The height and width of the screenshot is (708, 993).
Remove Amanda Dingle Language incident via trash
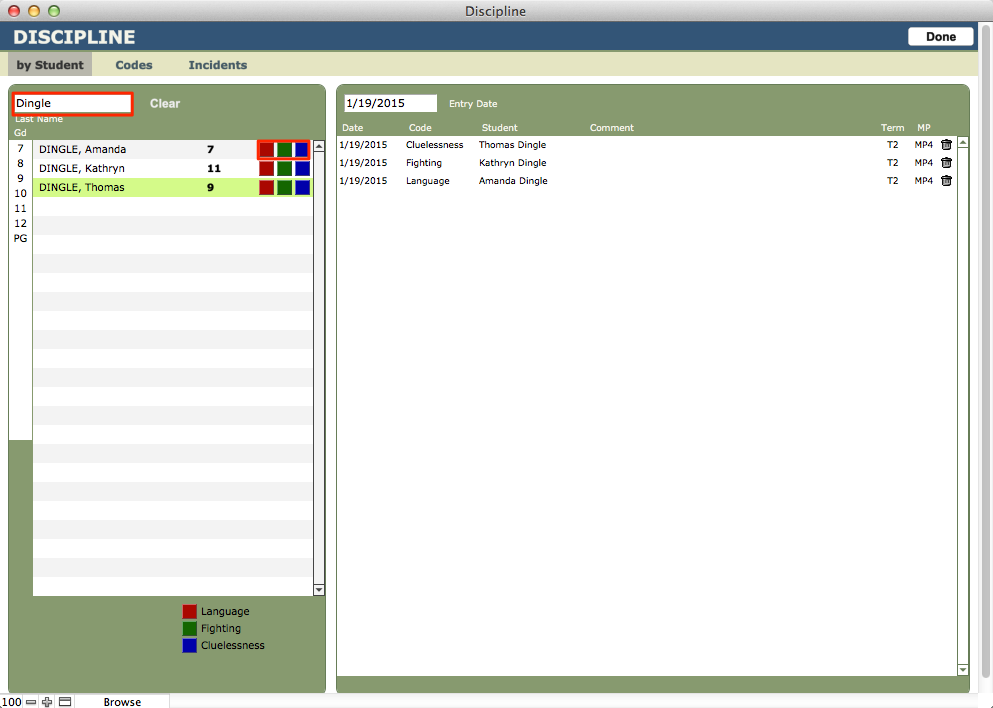(946, 181)
